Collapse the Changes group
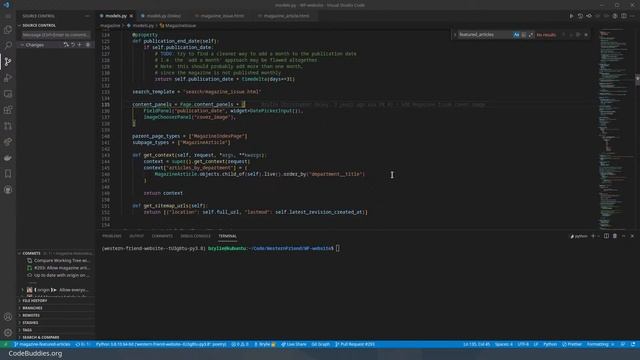Image resolution: width=640 pixels, height=360 pixels. tap(22, 45)
